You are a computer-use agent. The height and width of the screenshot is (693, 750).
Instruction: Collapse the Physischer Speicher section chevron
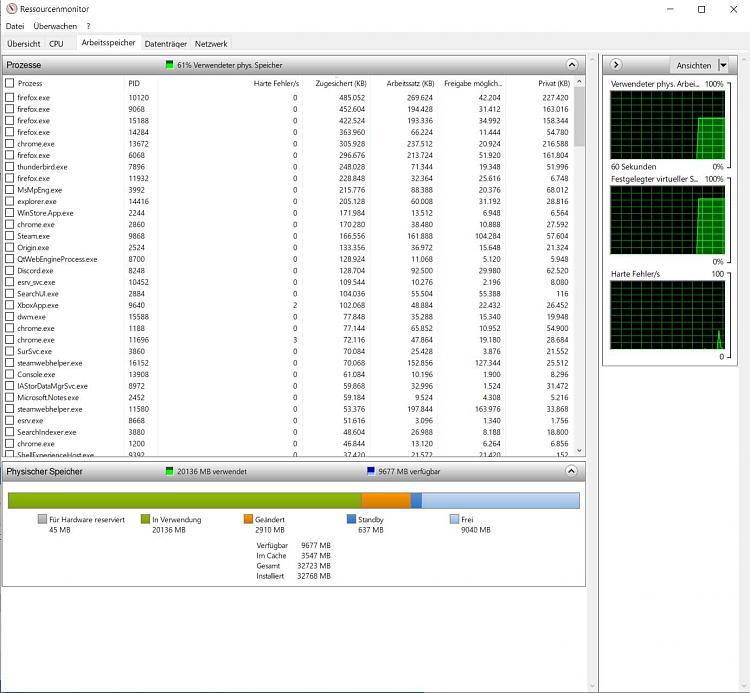(x=570, y=471)
